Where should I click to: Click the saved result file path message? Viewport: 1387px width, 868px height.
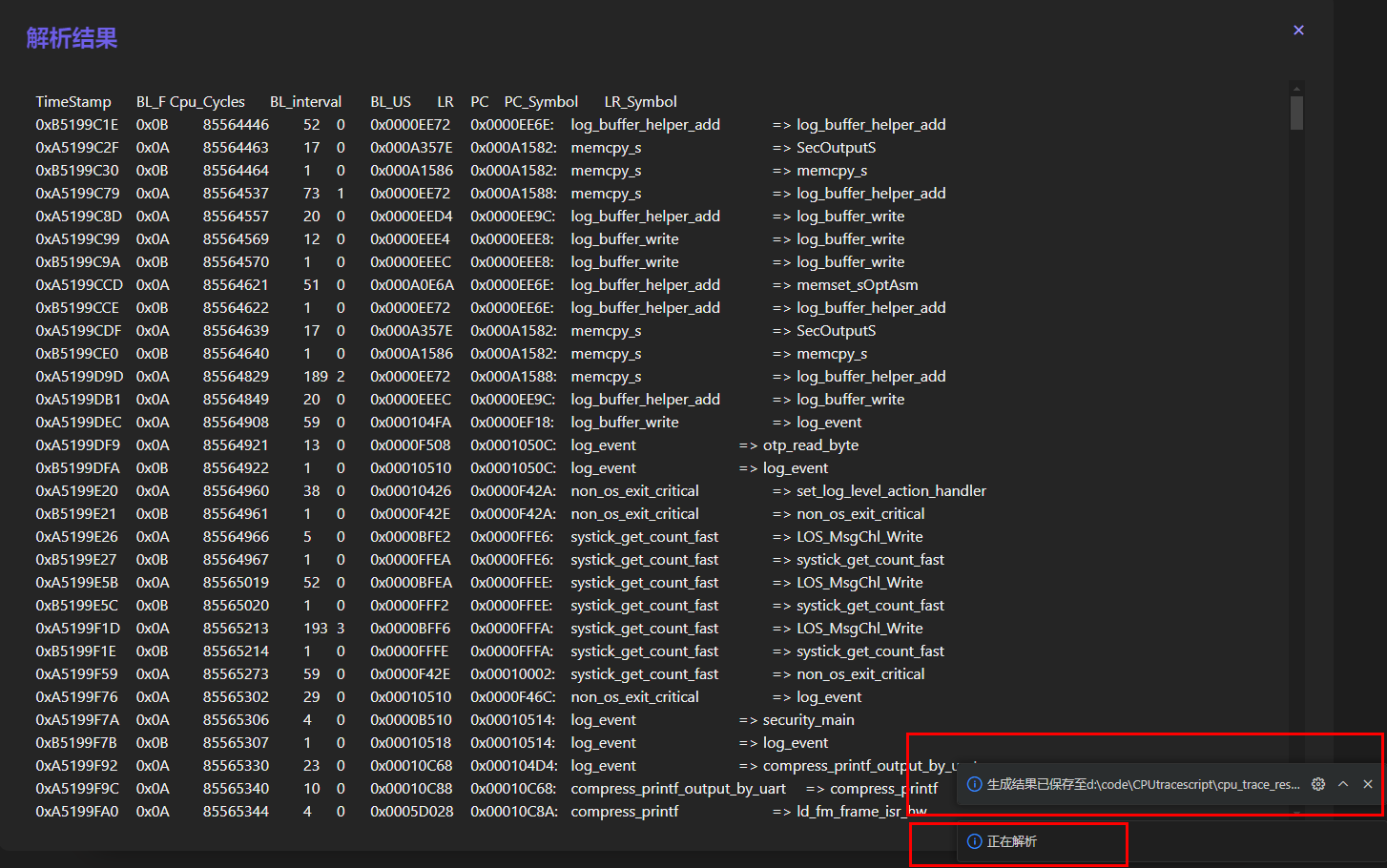tap(1143, 784)
